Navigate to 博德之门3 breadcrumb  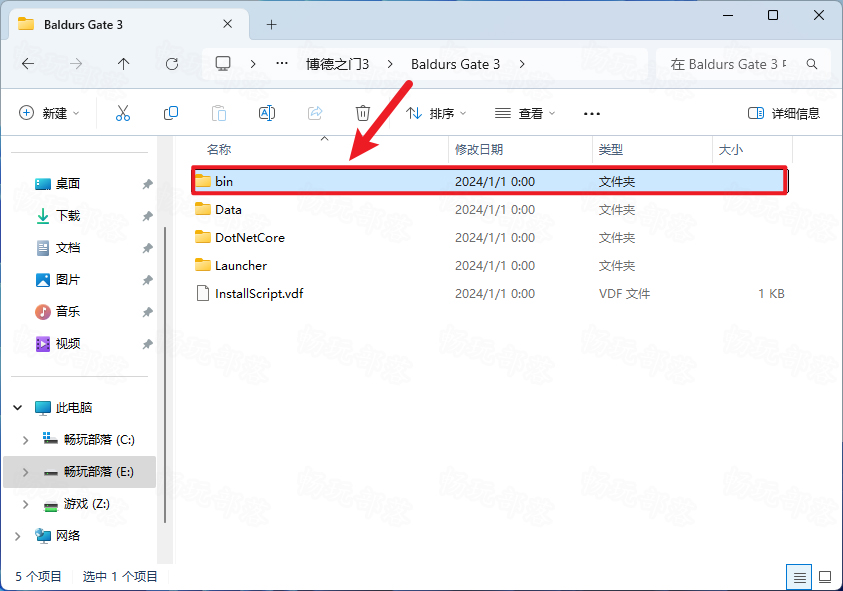click(x=338, y=65)
